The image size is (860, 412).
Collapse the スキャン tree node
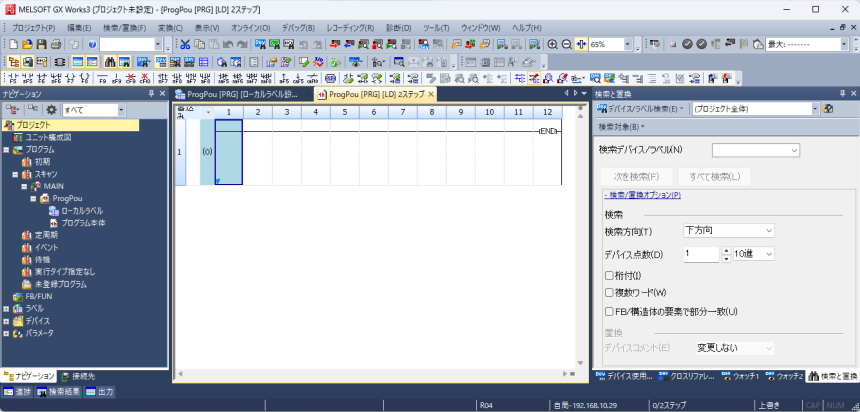(15, 173)
